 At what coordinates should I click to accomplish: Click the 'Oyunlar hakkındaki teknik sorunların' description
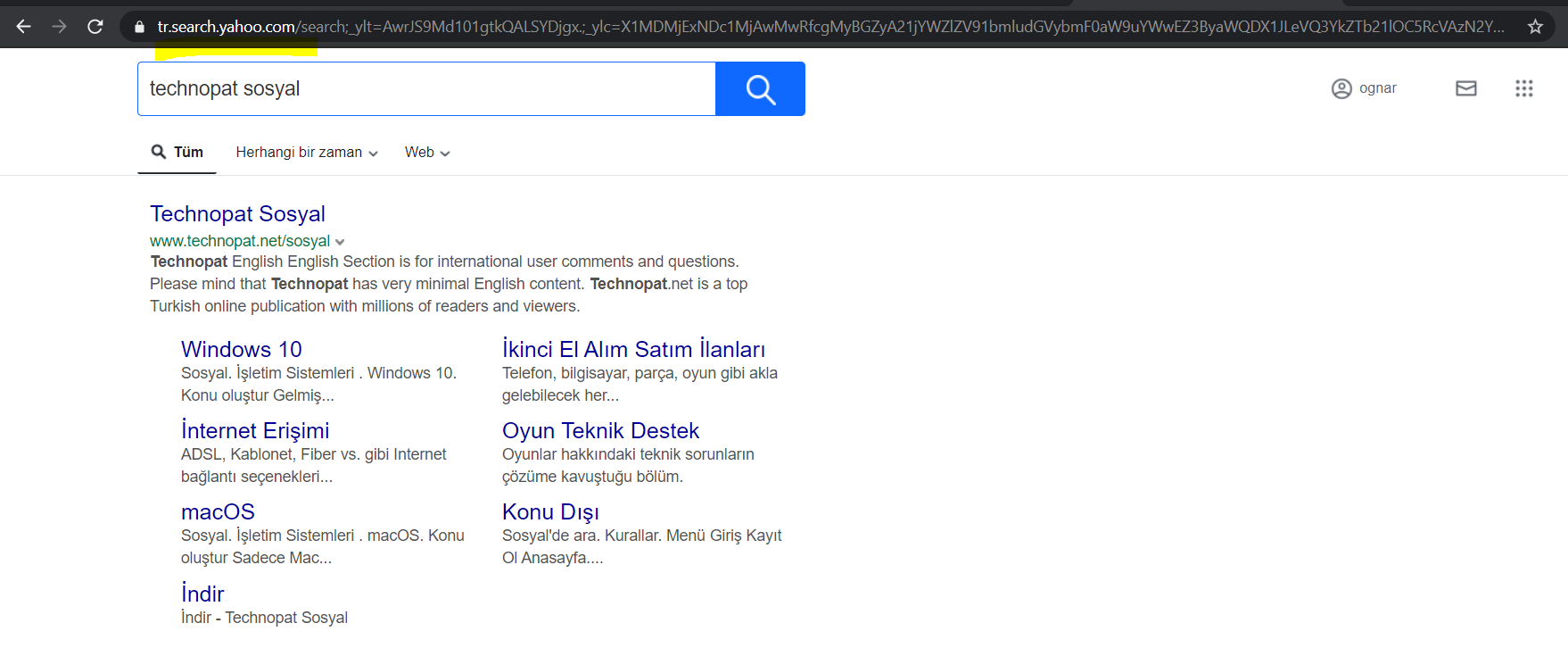(628, 454)
